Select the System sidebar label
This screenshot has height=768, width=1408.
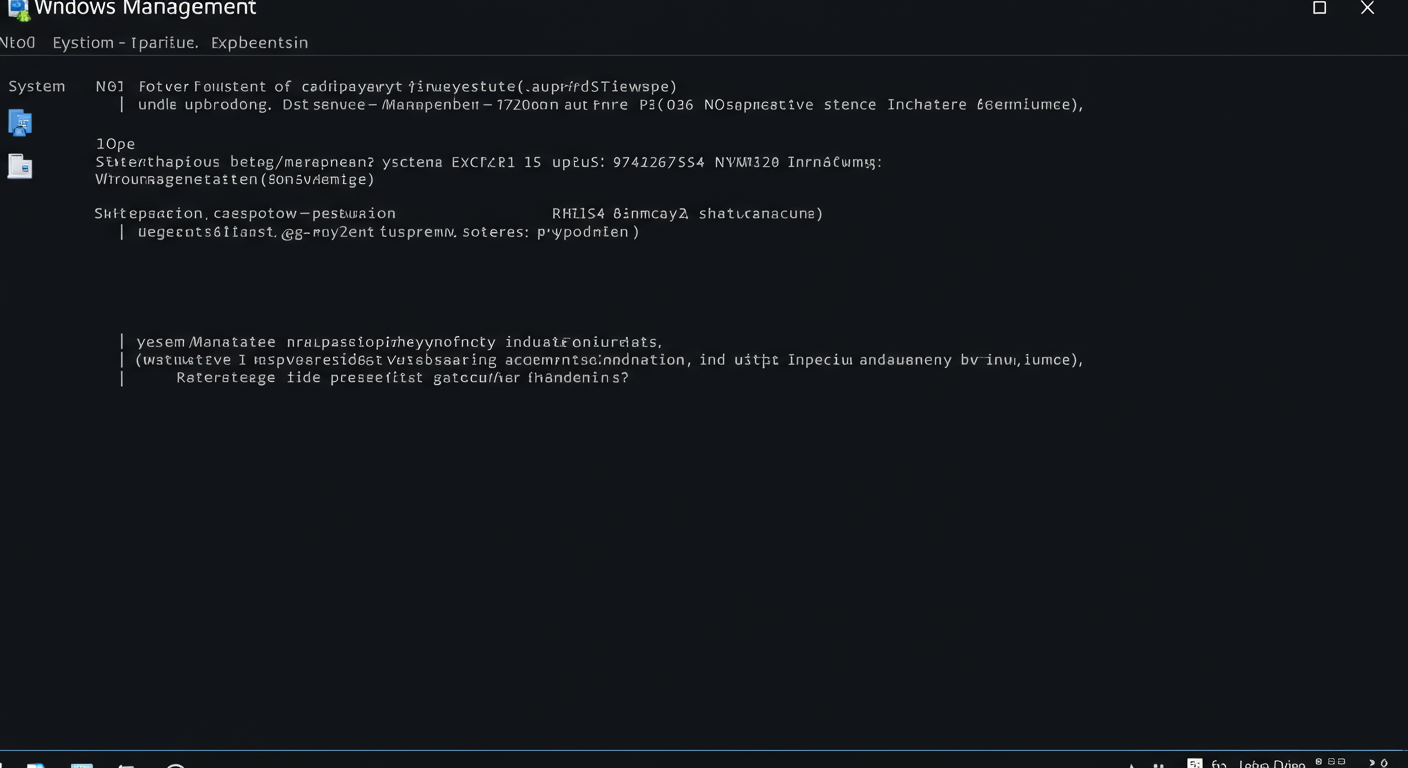pyautogui.click(x=37, y=87)
